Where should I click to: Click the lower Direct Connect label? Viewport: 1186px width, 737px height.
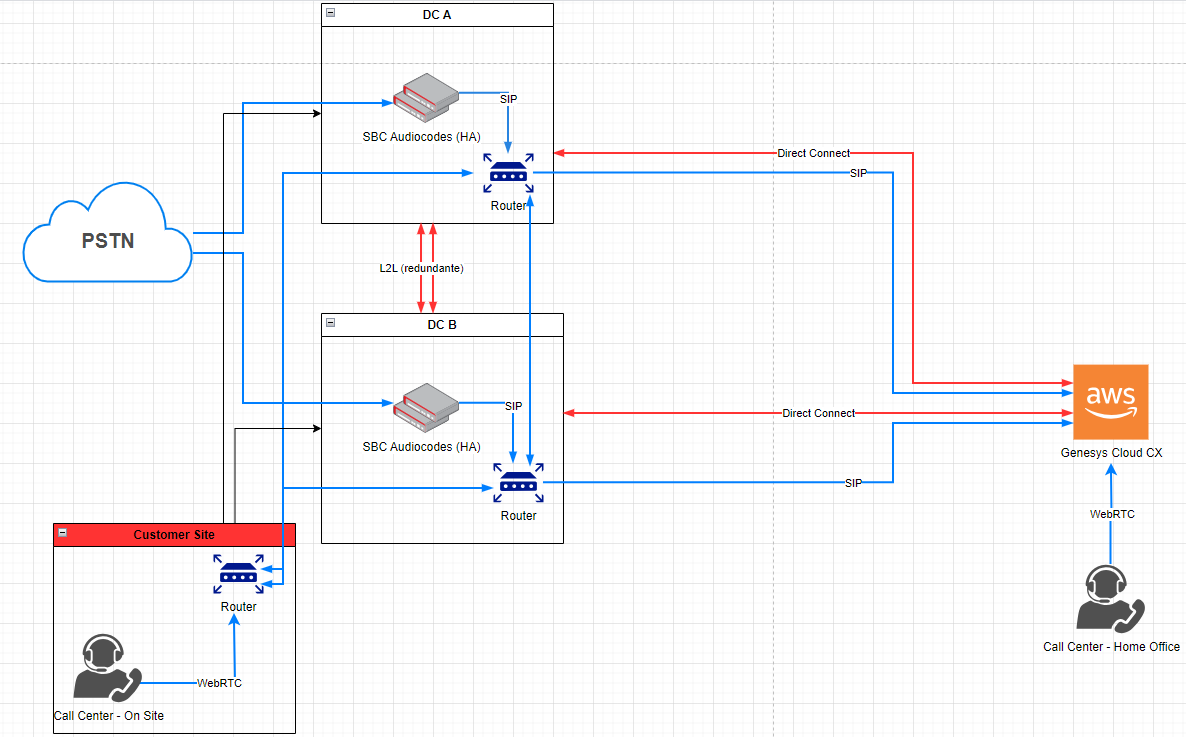point(818,413)
